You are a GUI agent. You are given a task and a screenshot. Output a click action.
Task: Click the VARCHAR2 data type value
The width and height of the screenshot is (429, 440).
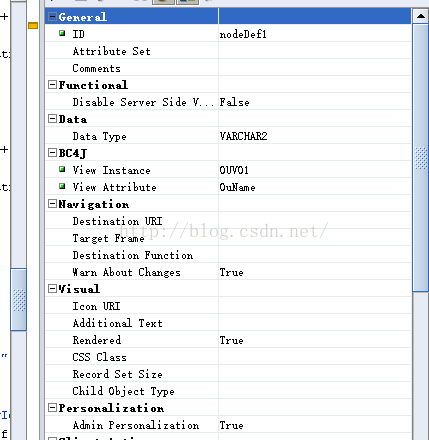(243, 136)
